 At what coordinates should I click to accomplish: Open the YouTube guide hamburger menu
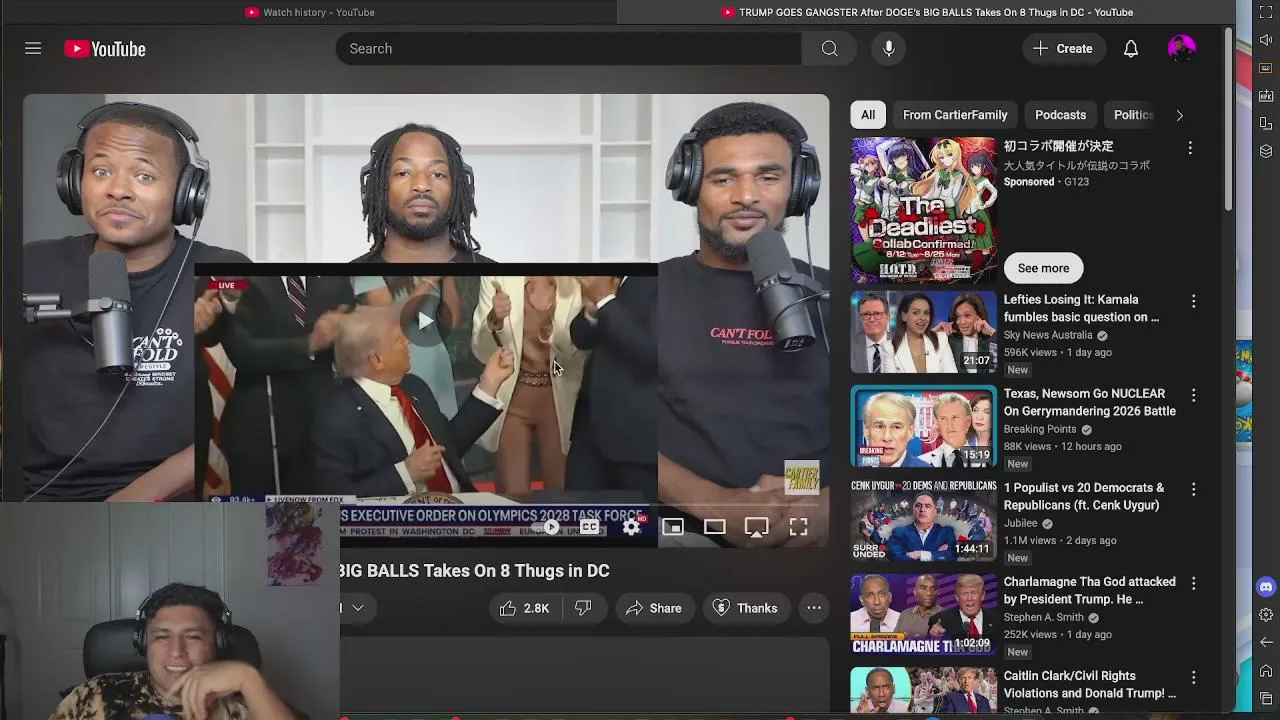tap(33, 48)
